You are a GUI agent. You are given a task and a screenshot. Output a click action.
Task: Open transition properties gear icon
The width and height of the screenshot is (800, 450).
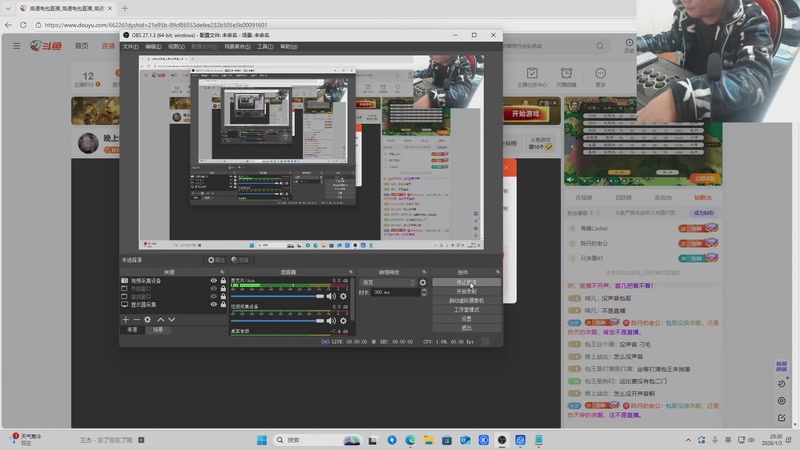click(422, 282)
